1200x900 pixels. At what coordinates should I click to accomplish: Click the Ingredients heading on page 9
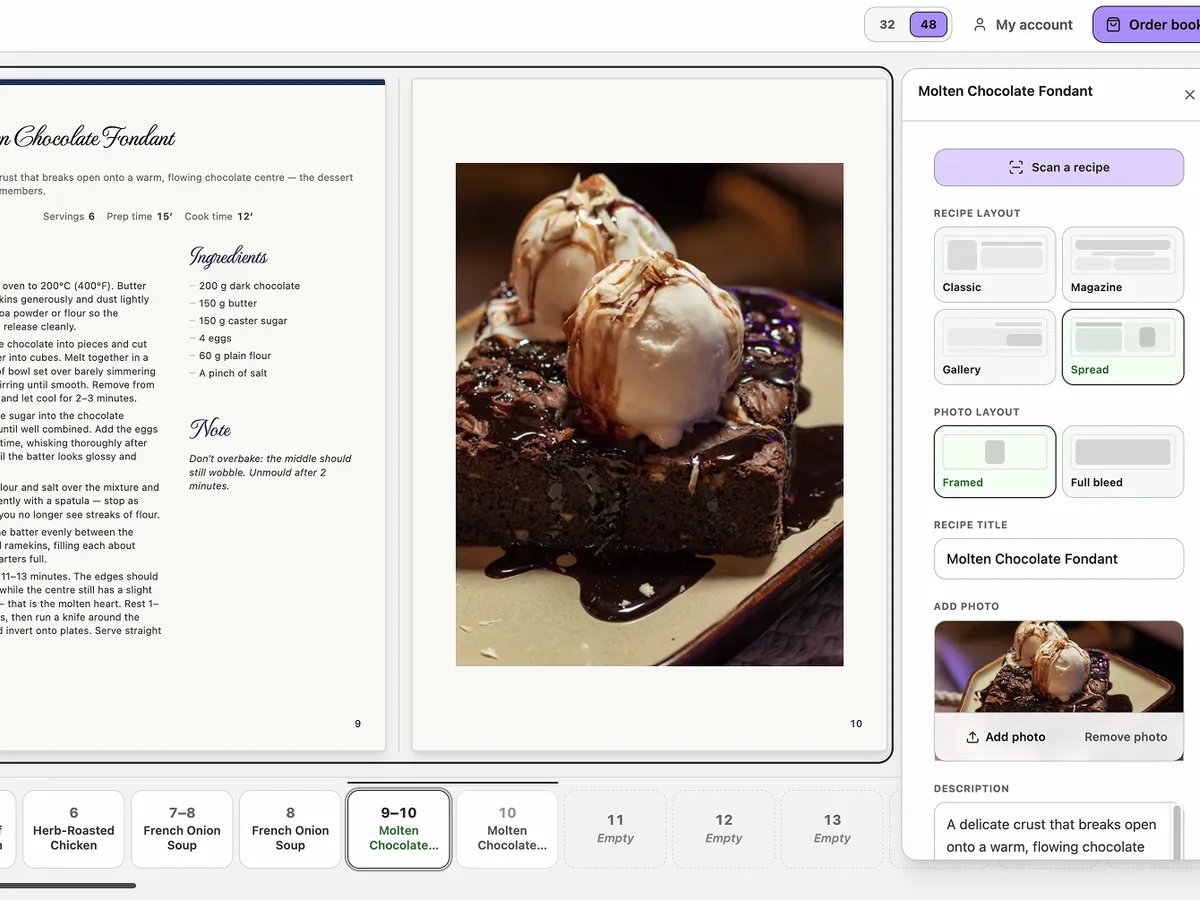pos(228,257)
